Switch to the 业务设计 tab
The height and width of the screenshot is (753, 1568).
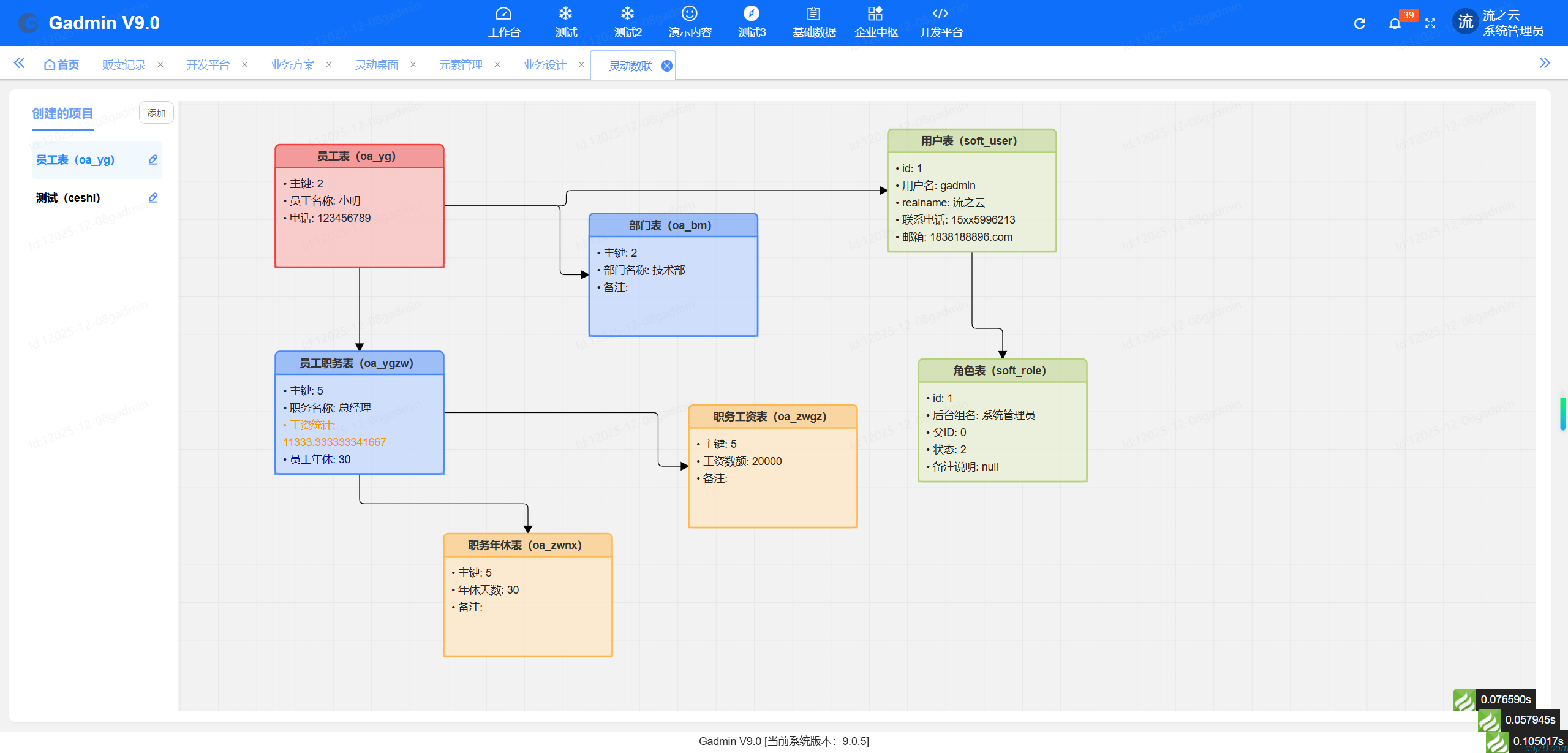click(545, 65)
